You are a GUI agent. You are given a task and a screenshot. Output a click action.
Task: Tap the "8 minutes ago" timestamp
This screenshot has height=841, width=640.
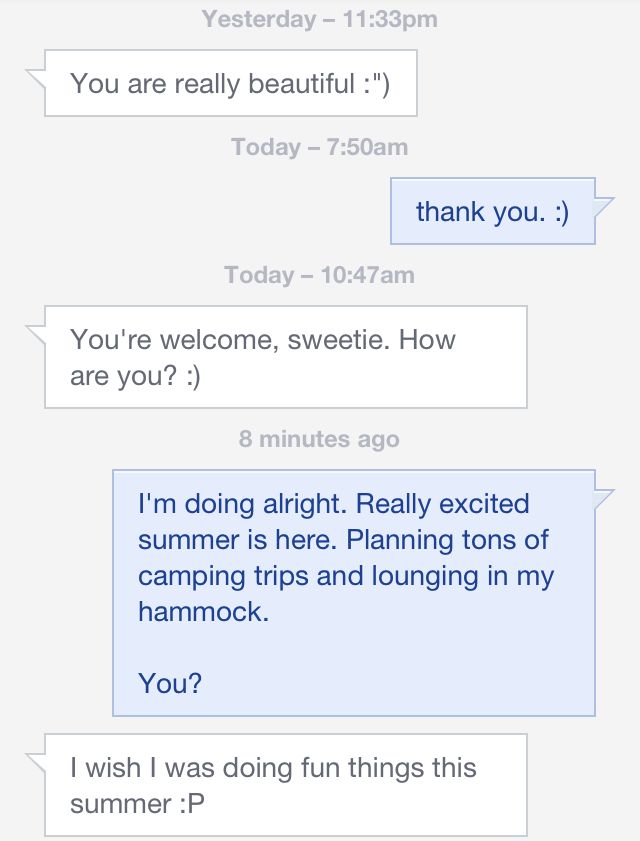(319, 439)
